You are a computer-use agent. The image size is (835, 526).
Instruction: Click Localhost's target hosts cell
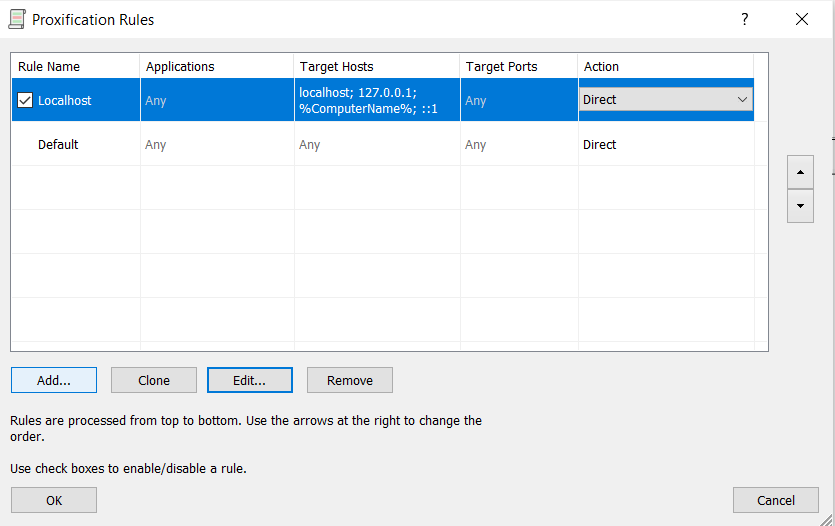pyautogui.click(x=377, y=100)
